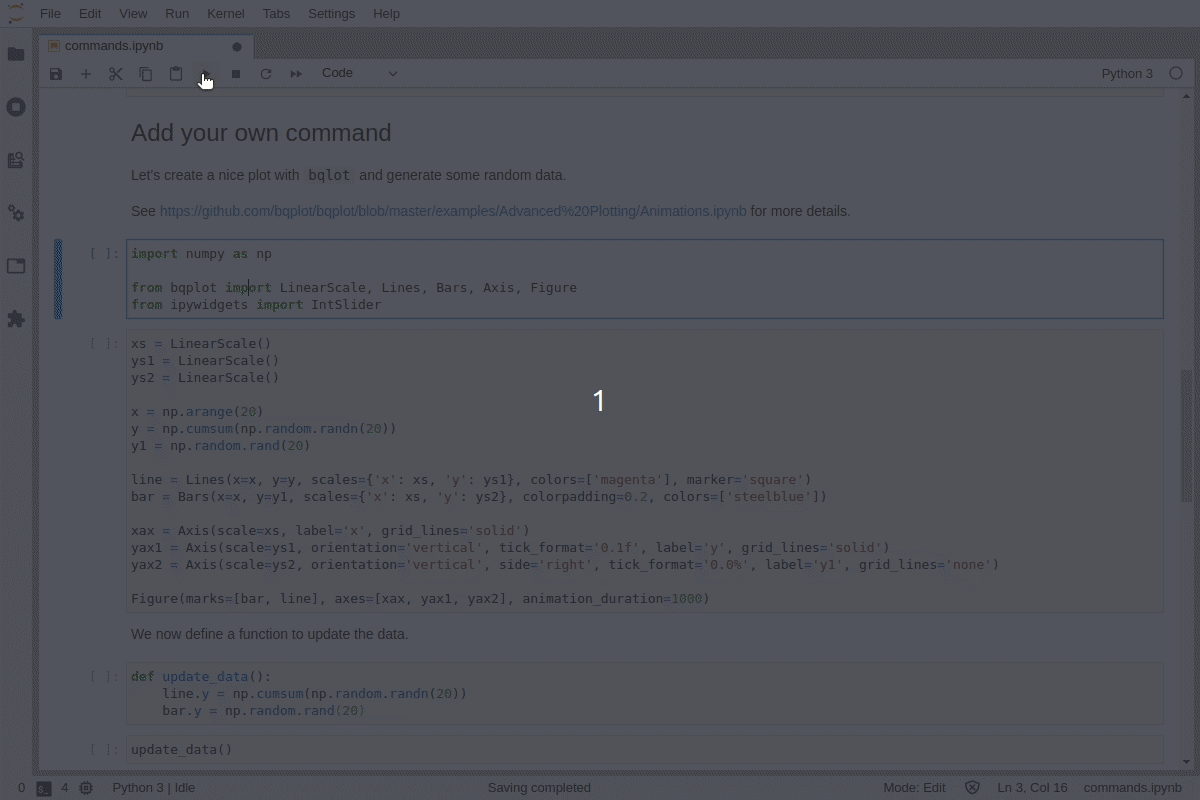
Task: Save the notebook with the disk icon
Action: click(x=56, y=74)
